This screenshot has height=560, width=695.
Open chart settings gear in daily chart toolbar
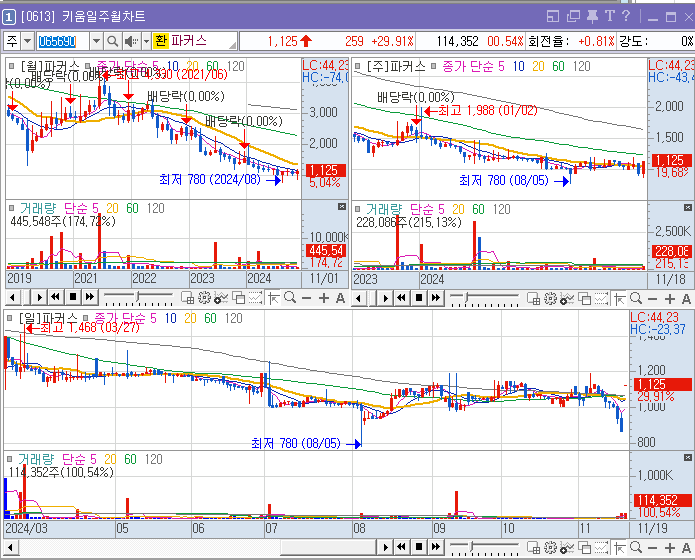coord(550,548)
